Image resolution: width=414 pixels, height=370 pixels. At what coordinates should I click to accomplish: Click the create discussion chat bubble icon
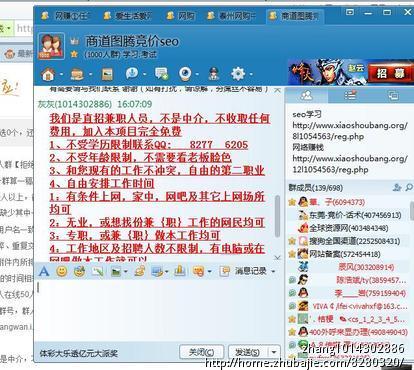click(x=161, y=74)
